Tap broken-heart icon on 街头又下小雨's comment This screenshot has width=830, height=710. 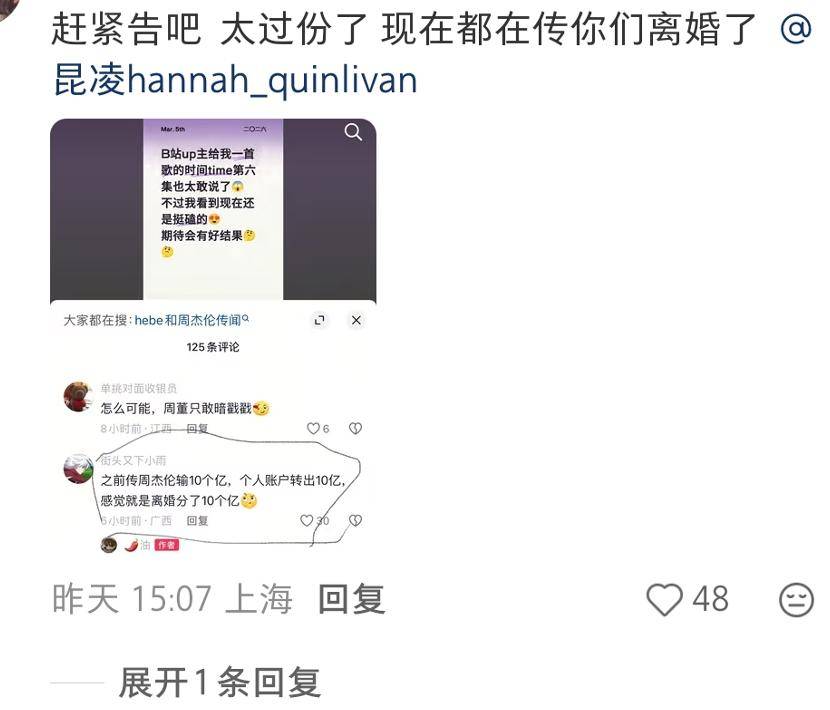click(355, 520)
